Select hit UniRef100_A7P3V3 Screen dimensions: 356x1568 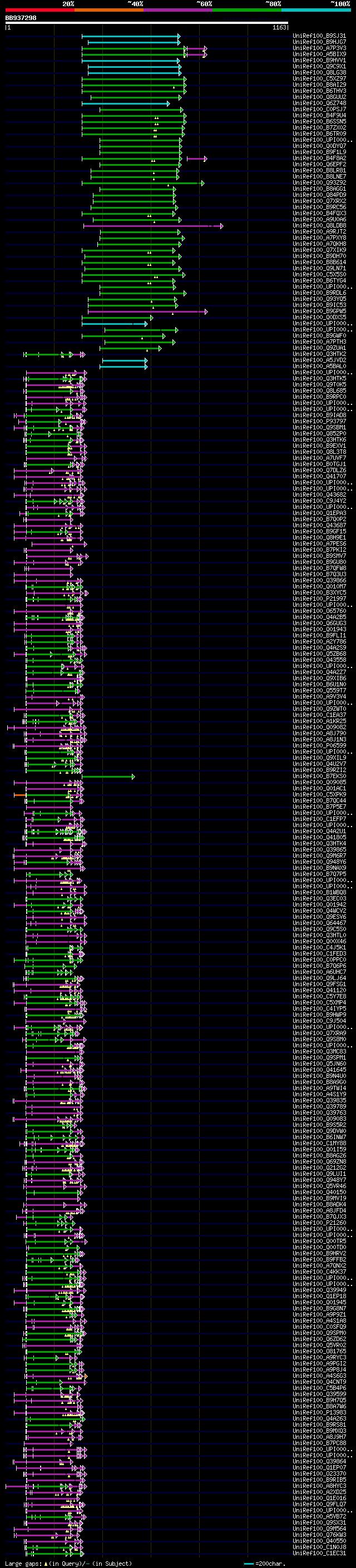[x=319, y=48]
